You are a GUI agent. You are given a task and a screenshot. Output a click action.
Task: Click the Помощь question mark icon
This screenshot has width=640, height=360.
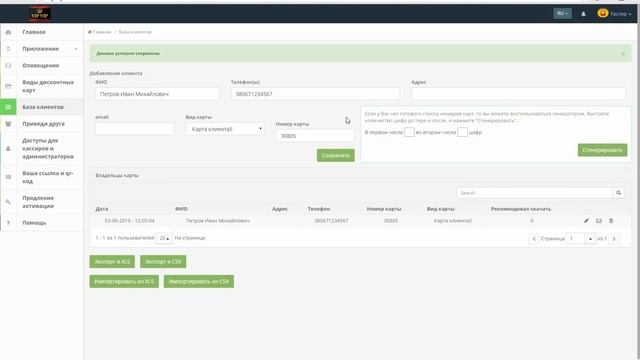(x=8, y=223)
